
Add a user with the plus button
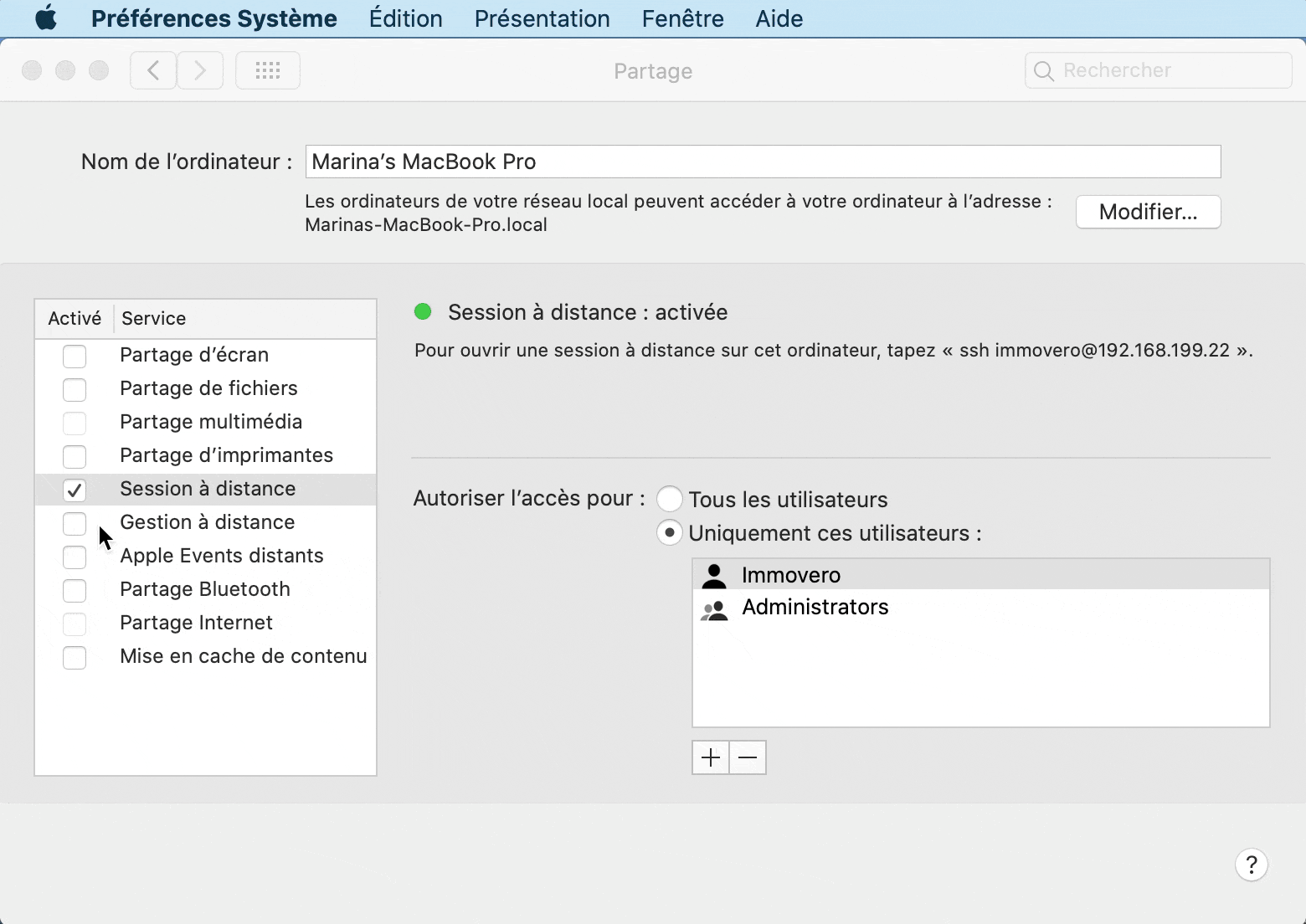tap(711, 757)
